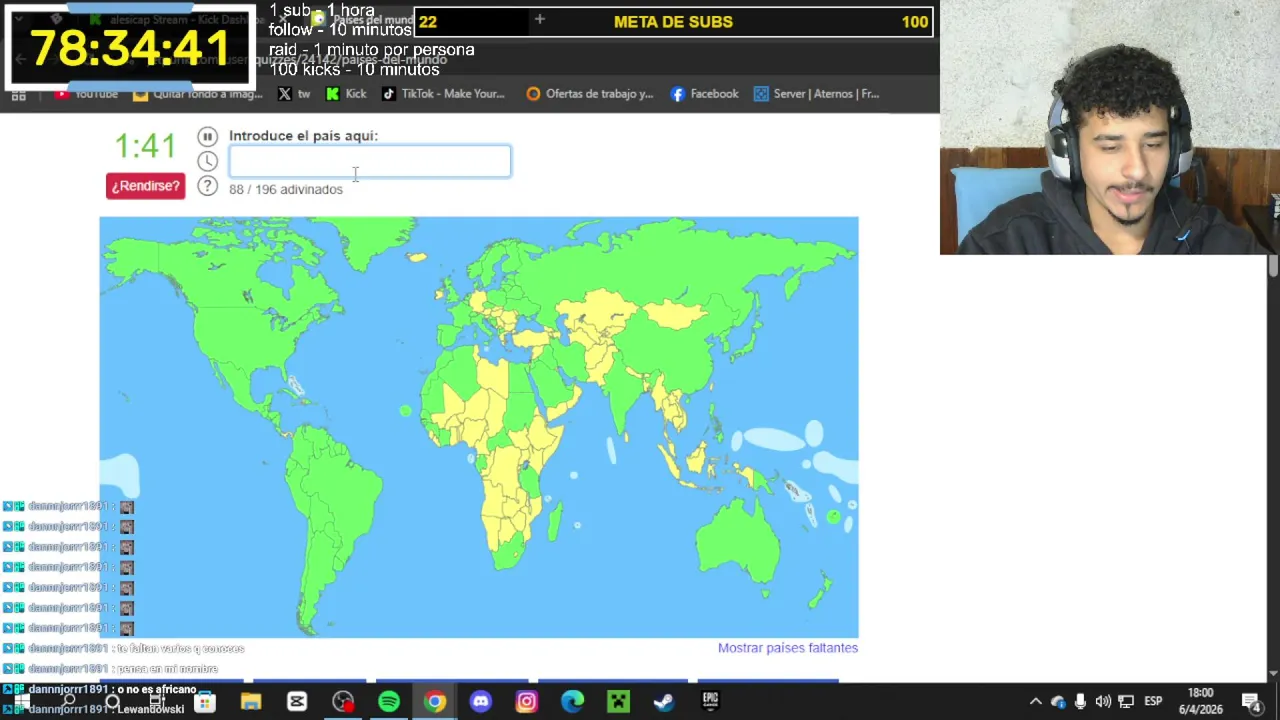Open the volume speaker tray icon
This screenshot has width=1280, height=720.
pos(1103,702)
